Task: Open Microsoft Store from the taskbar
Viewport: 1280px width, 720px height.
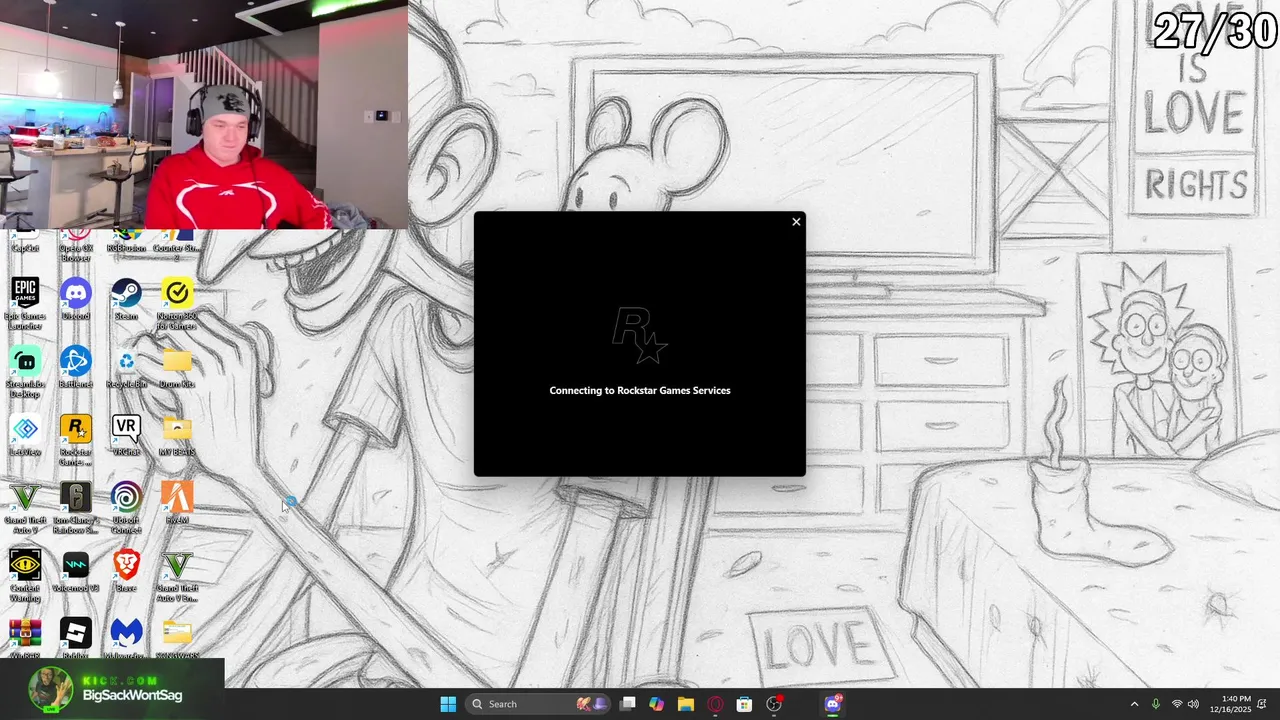Action: [744, 704]
